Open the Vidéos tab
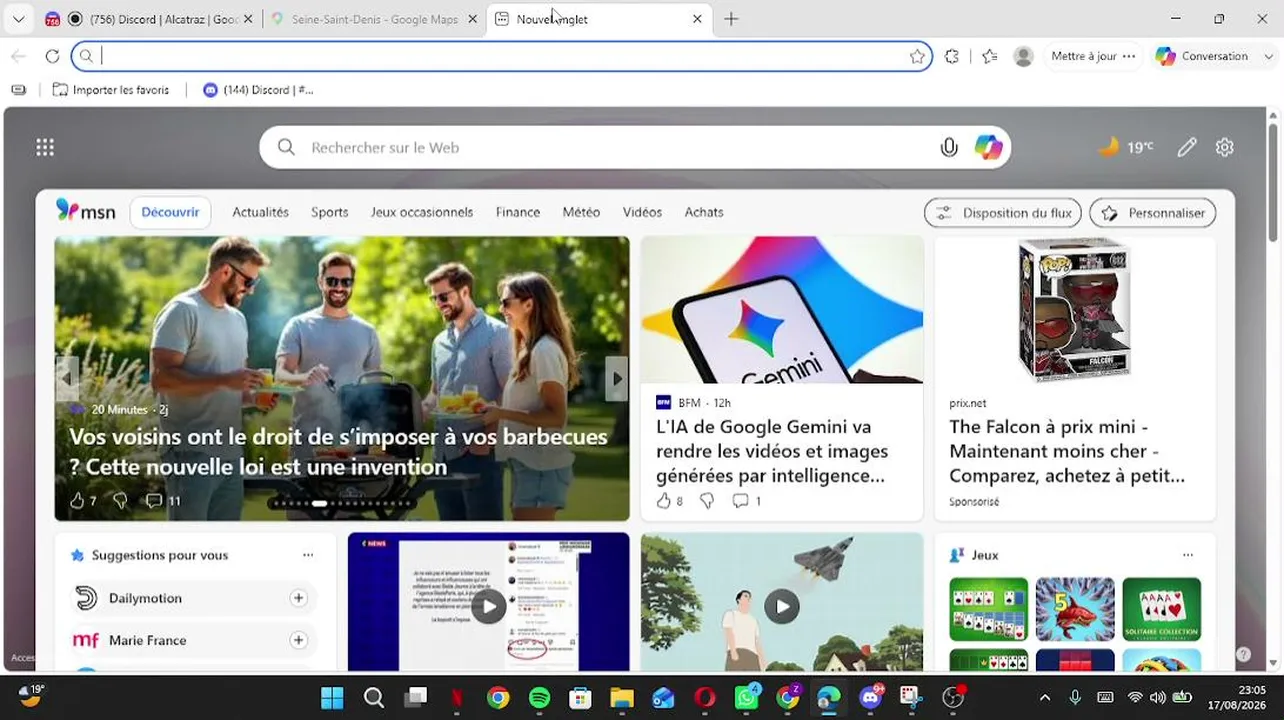Screen dimensions: 1284x720 point(642,212)
